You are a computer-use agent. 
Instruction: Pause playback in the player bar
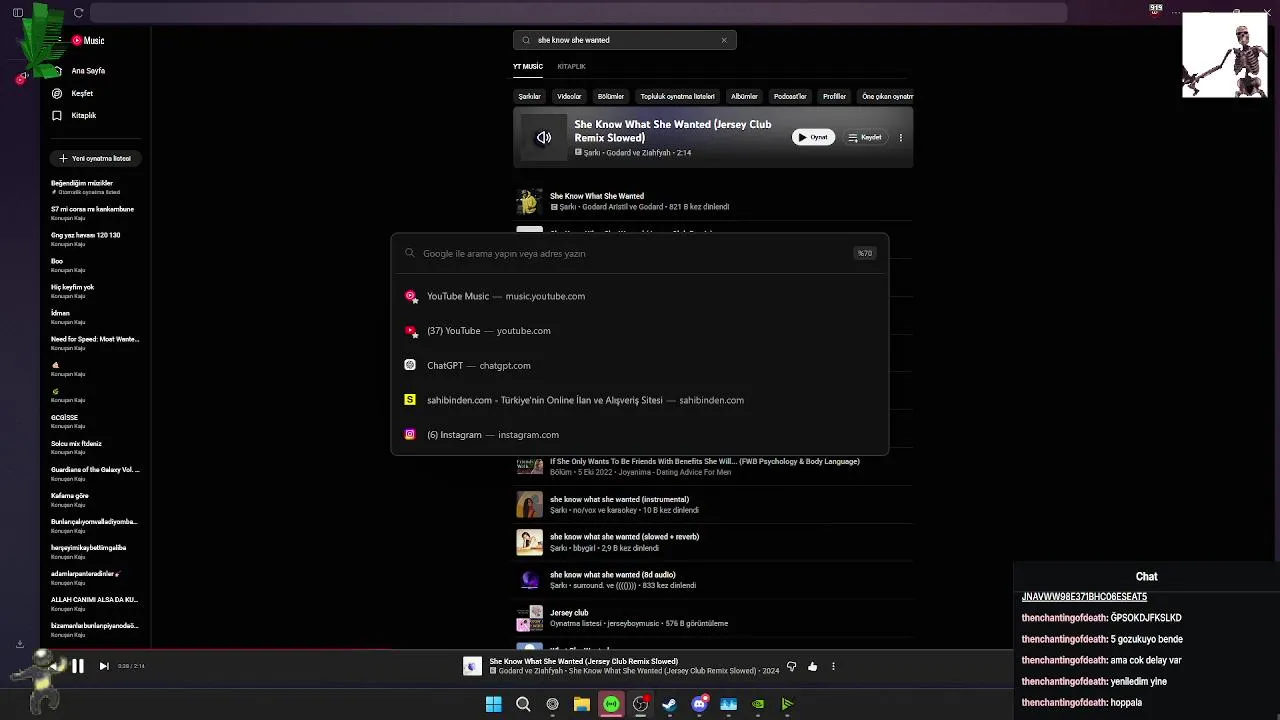77,666
